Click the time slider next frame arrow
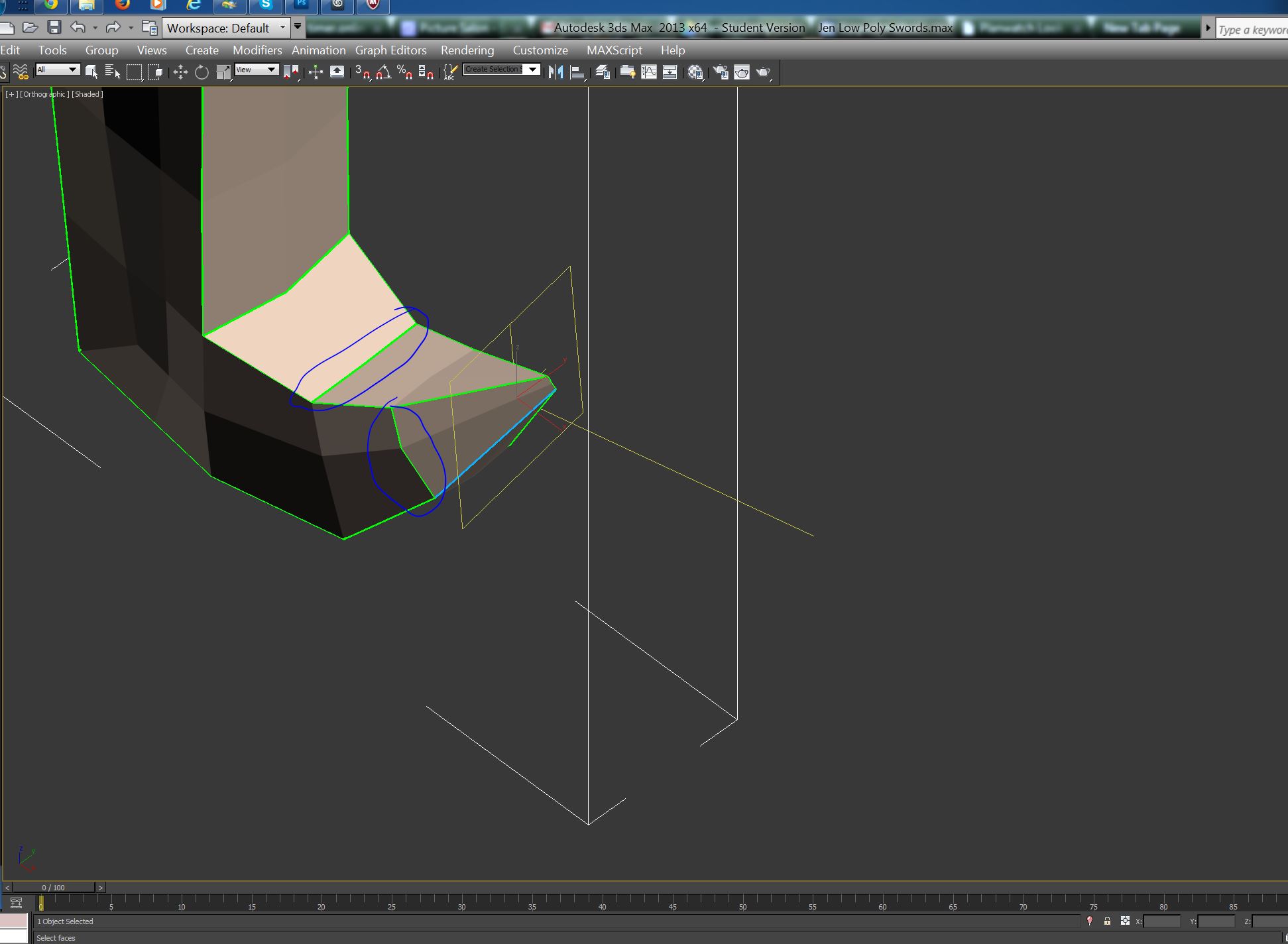This screenshot has height=944, width=1288. (101, 888)
